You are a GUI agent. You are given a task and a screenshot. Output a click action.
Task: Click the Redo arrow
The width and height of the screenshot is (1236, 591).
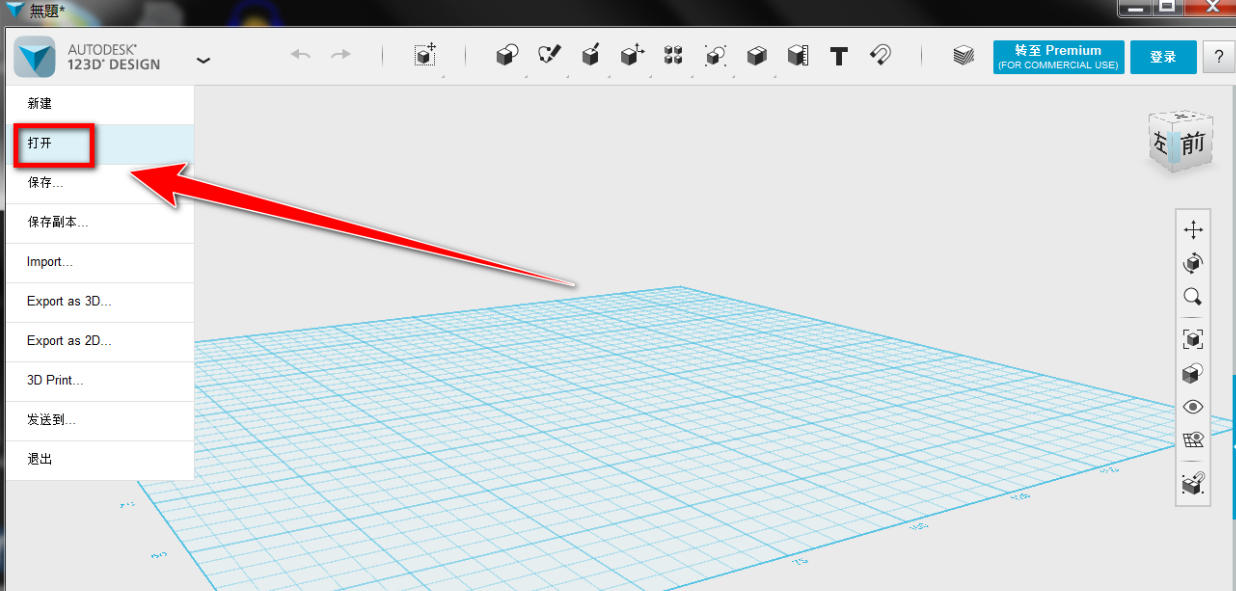coord(341,55)
